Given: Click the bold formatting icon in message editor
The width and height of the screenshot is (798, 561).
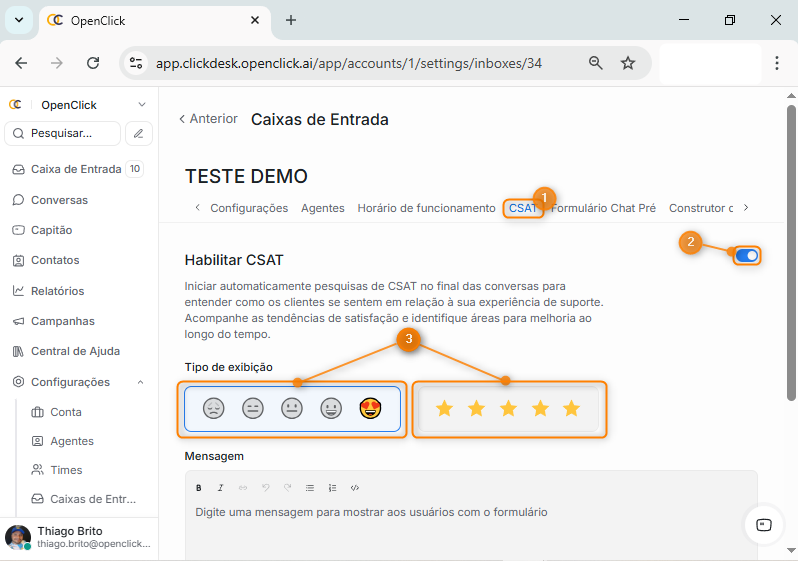Looking at the screenshot, I should click(198, 488).
